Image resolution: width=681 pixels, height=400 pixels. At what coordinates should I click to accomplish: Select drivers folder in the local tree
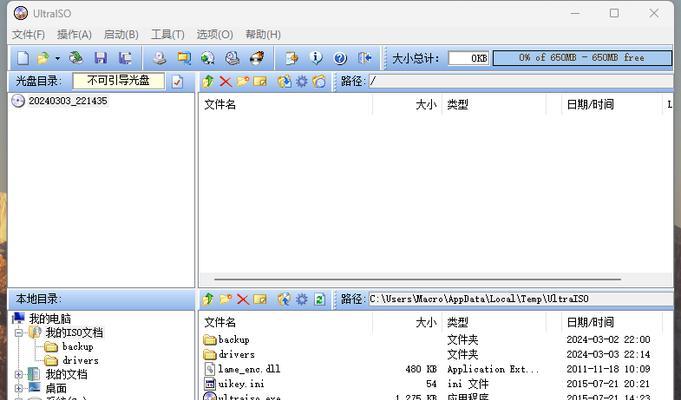click(x=80, y=360)
